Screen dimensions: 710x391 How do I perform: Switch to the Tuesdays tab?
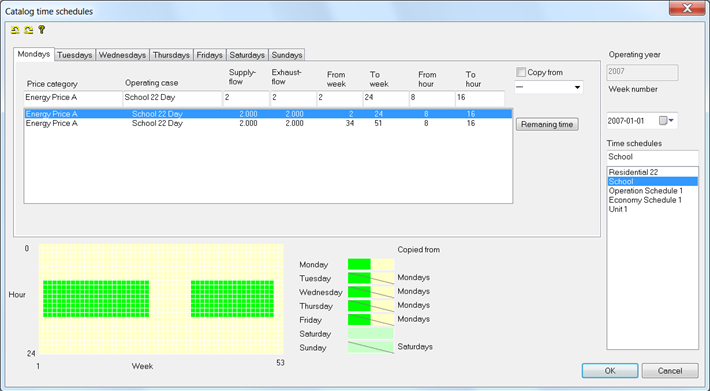coord(75,55)
